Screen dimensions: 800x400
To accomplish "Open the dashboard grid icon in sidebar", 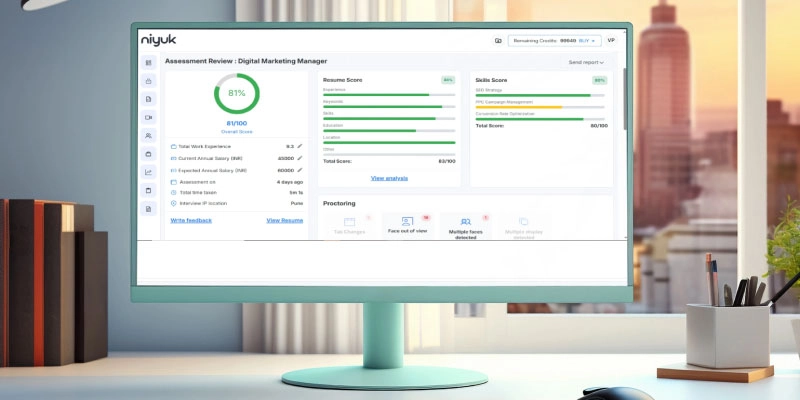I will coord(148,63).
